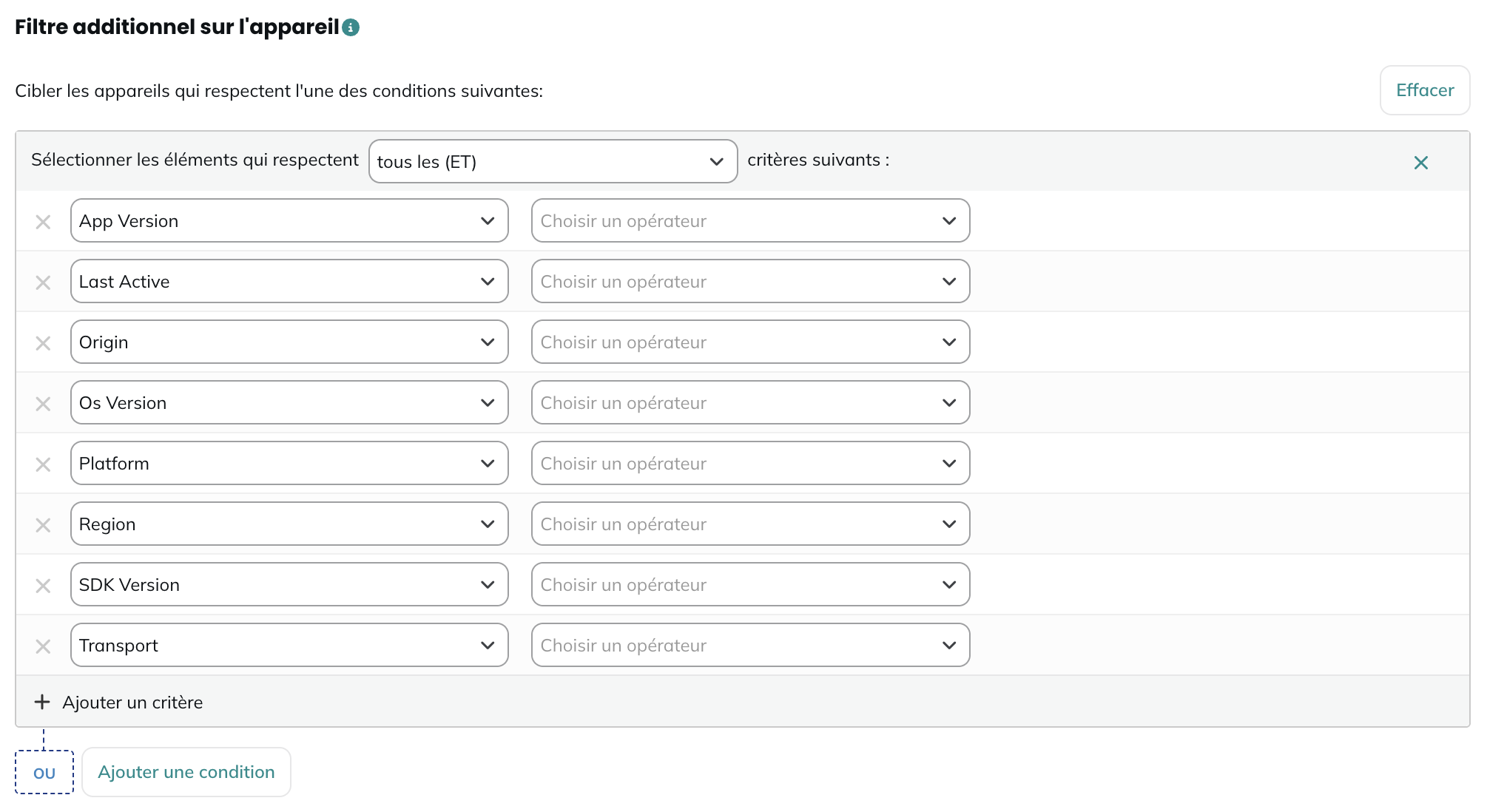The image size is (1487, 812).
Task: Remove the Transport criterion row
Action: 43,646
